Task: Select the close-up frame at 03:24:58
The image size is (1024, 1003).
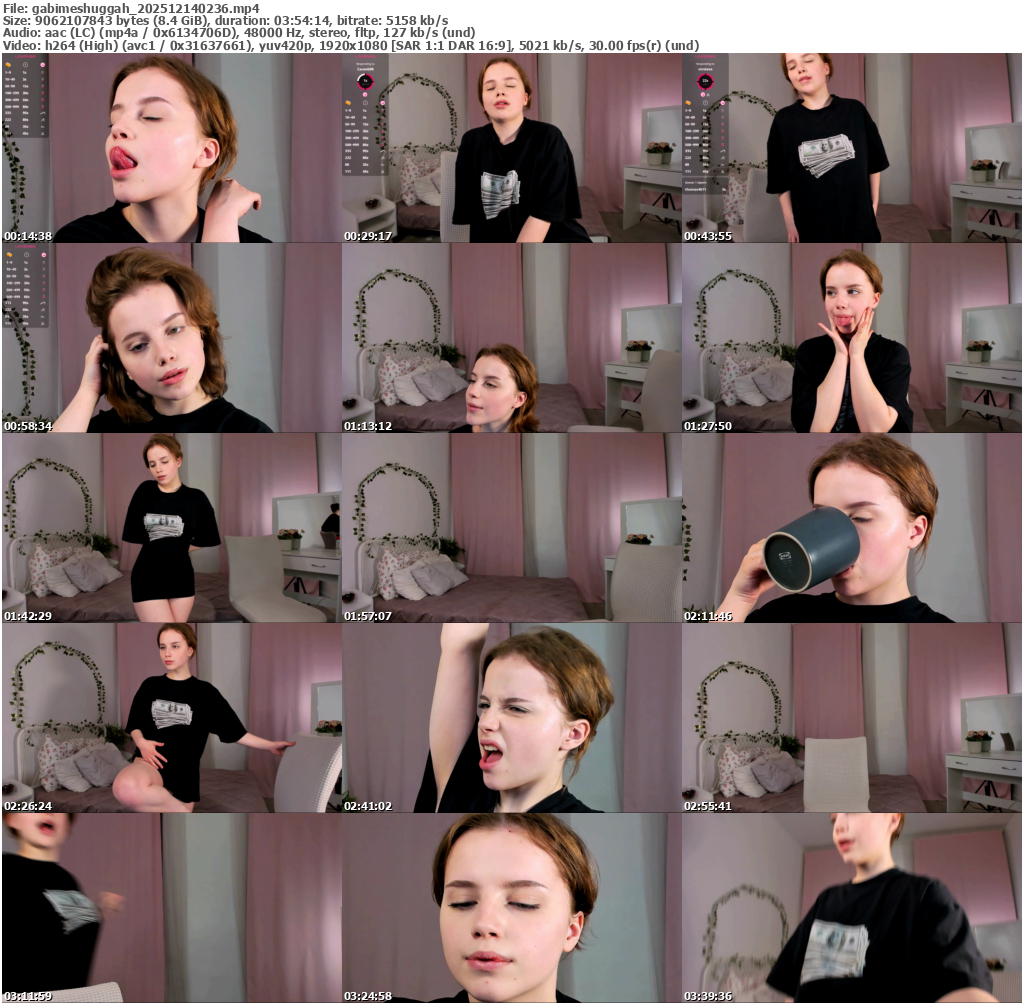Action: click(511, 907)
